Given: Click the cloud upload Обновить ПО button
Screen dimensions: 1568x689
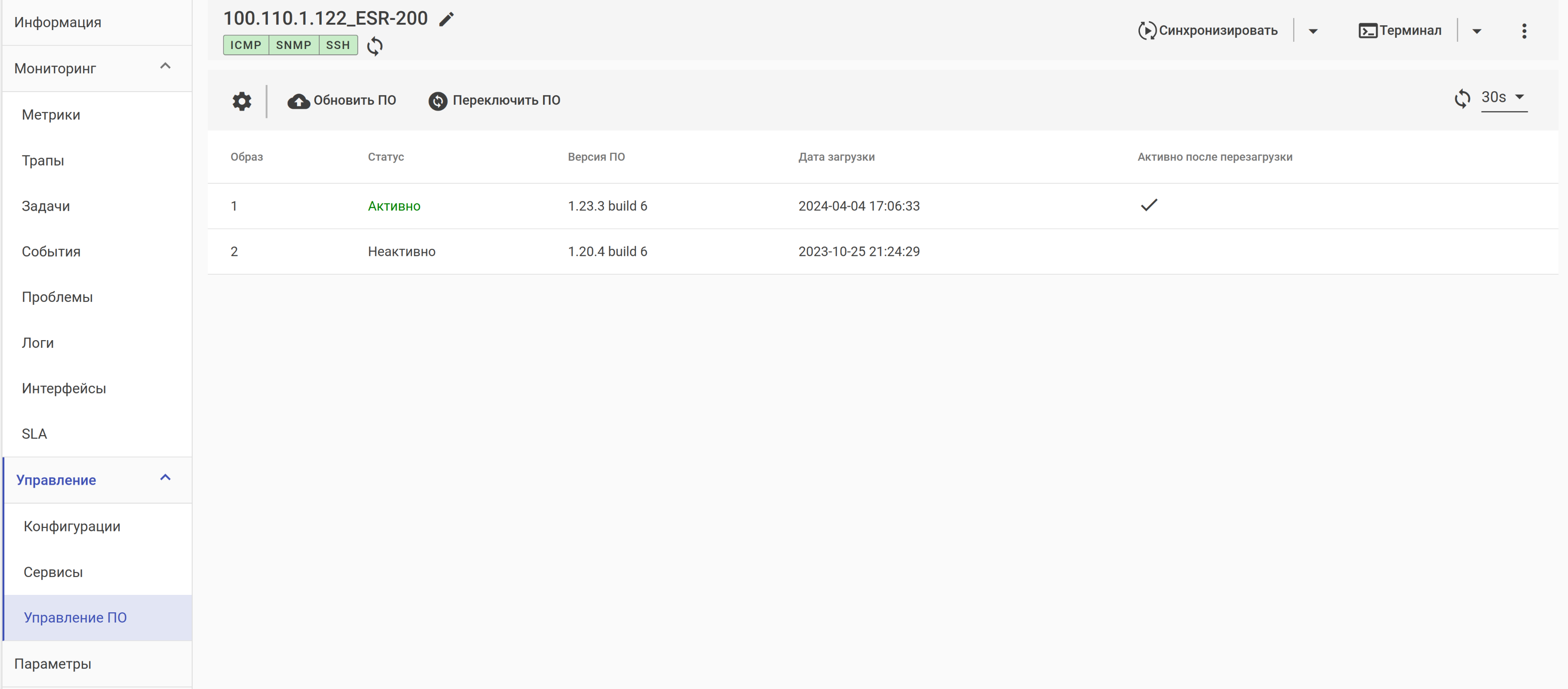Looking at the screenshot, I should [x=342, y=100].
